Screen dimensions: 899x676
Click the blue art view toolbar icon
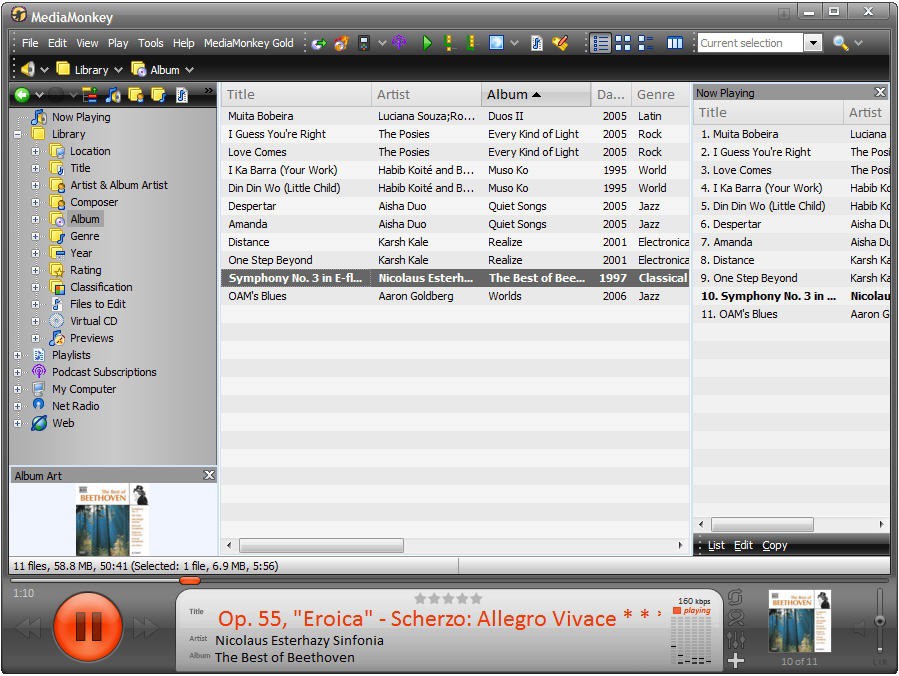[496, 43]
